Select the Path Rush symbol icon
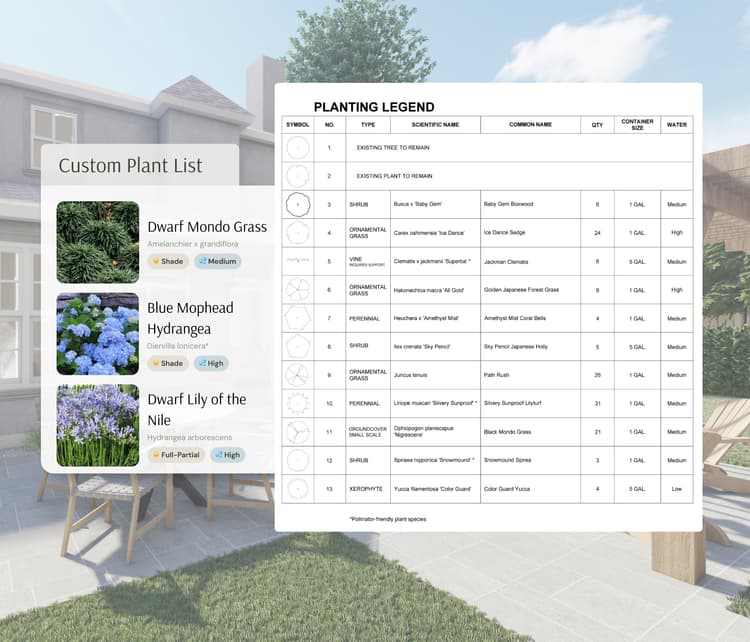 297,375
